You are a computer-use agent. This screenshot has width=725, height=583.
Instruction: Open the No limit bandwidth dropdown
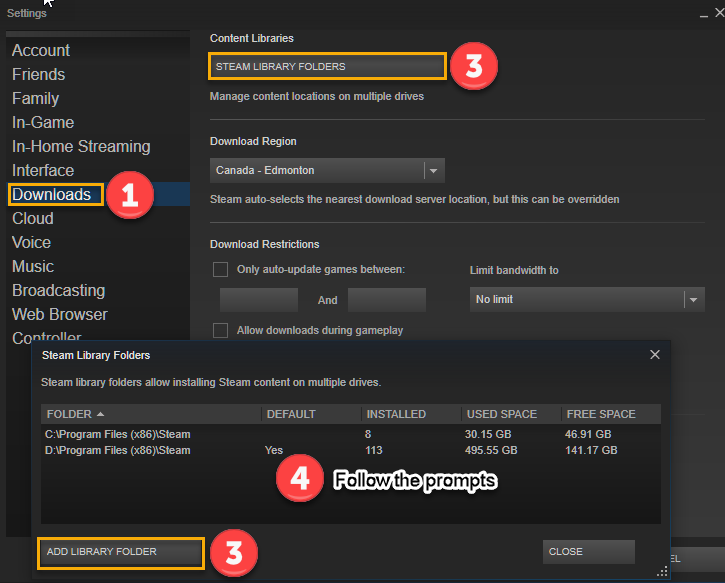pyautogui.click(x=587, y=300)
